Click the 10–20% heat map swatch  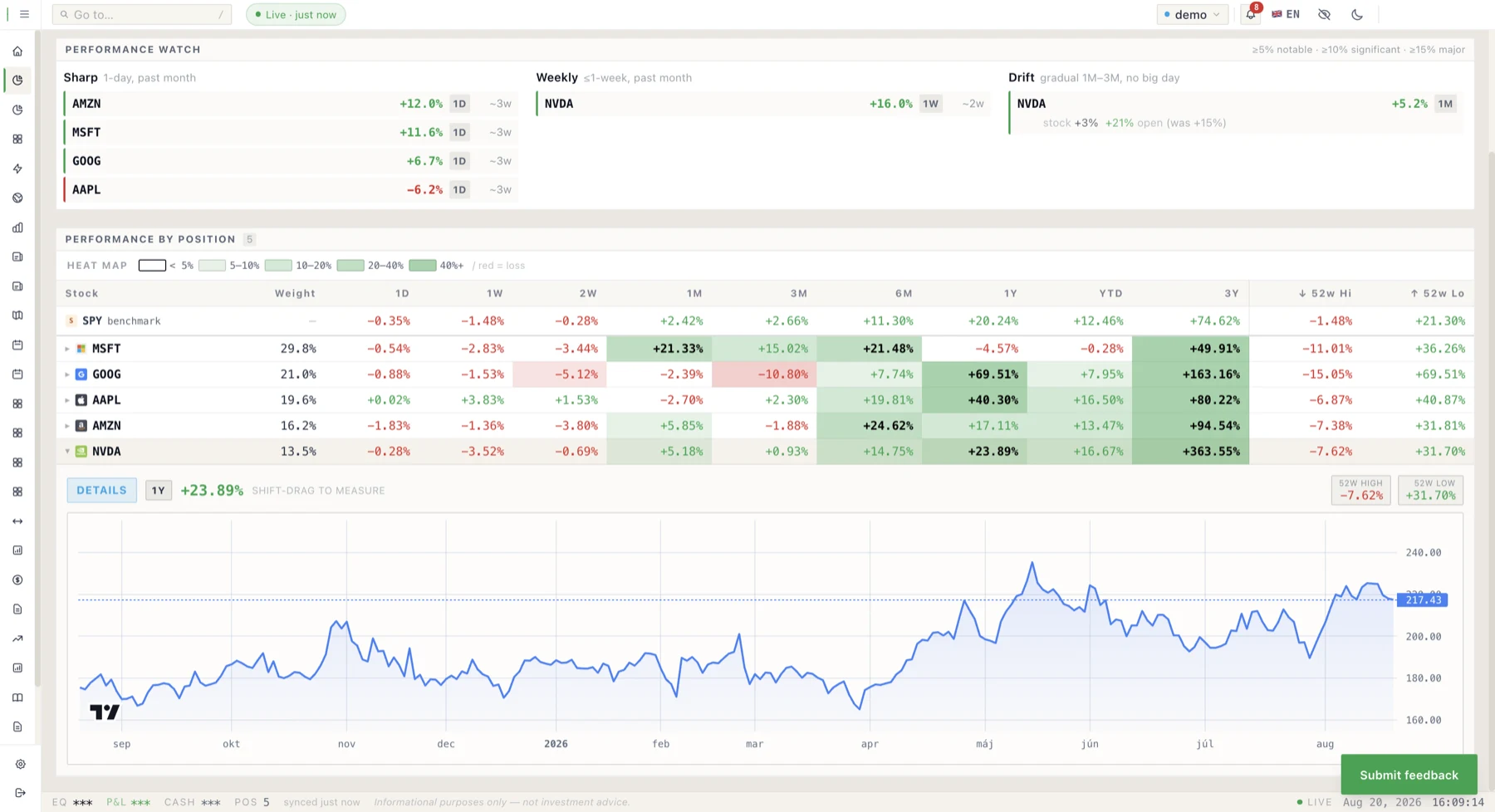[278, 266]
